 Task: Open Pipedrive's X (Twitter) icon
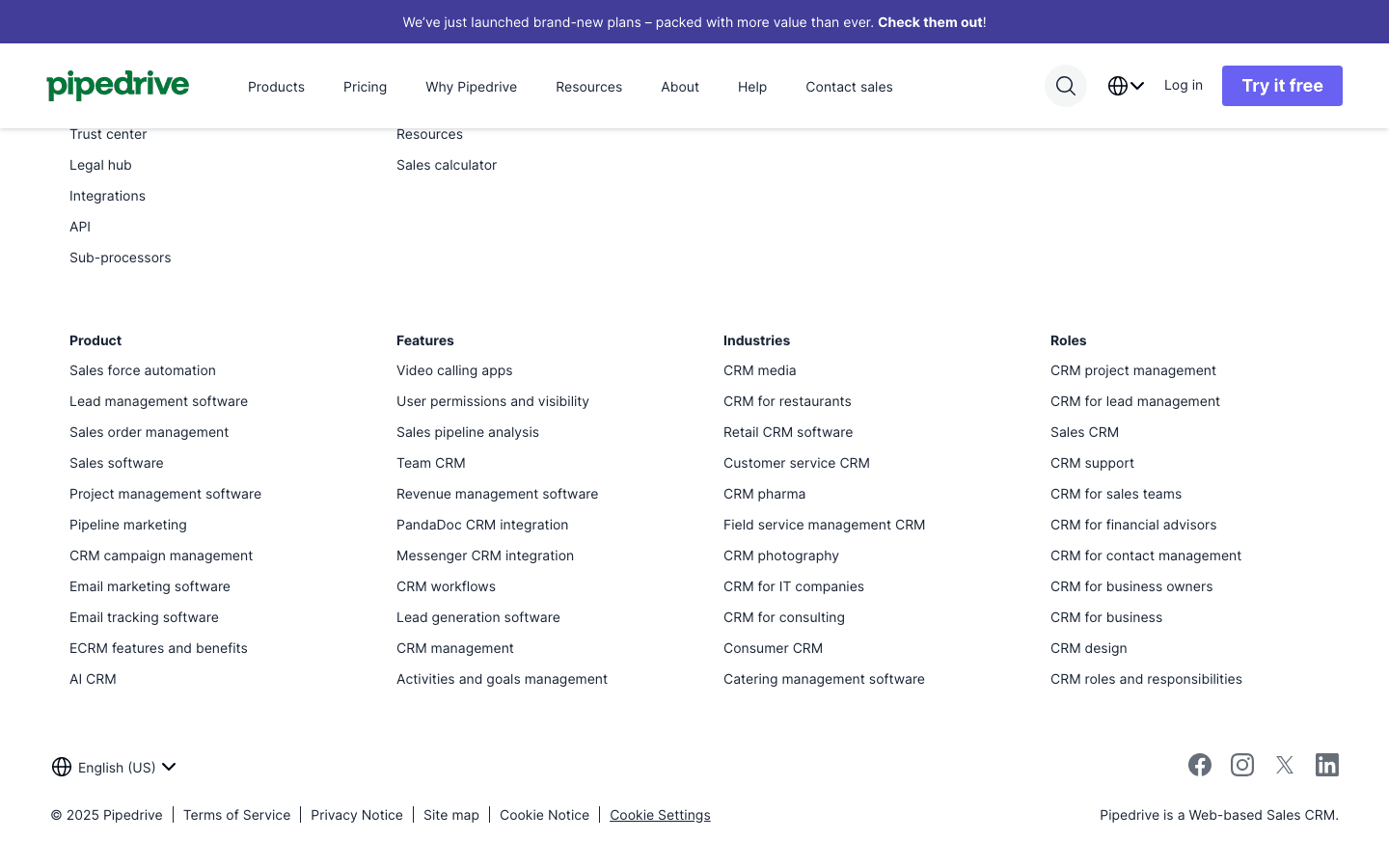point(1285,765)
